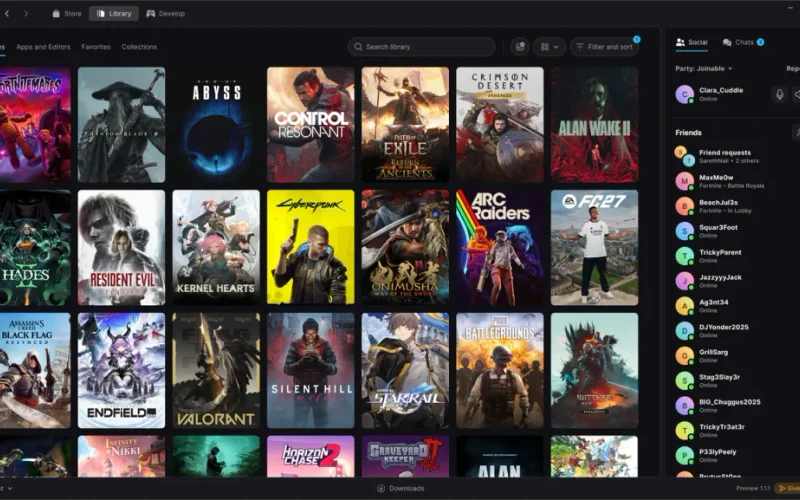Open the Endfield game tile
The image size is (800, 500).
click(x=121, y=370)
